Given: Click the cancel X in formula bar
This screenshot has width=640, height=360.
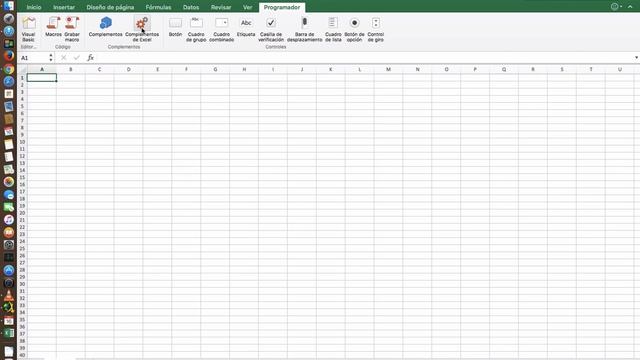Looking at the screenshot, I should point(63,58).
